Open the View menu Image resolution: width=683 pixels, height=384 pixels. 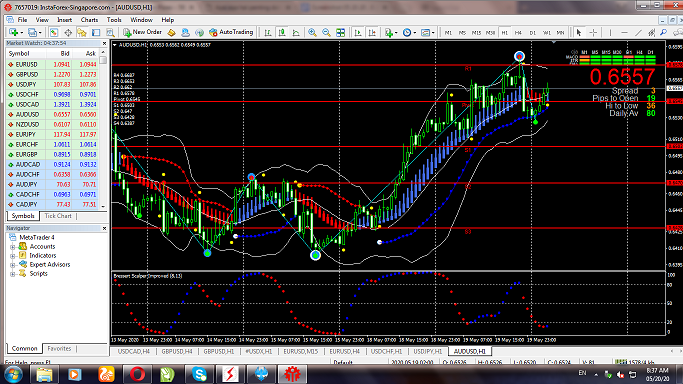pyautogui.click(x=42, y=20)
